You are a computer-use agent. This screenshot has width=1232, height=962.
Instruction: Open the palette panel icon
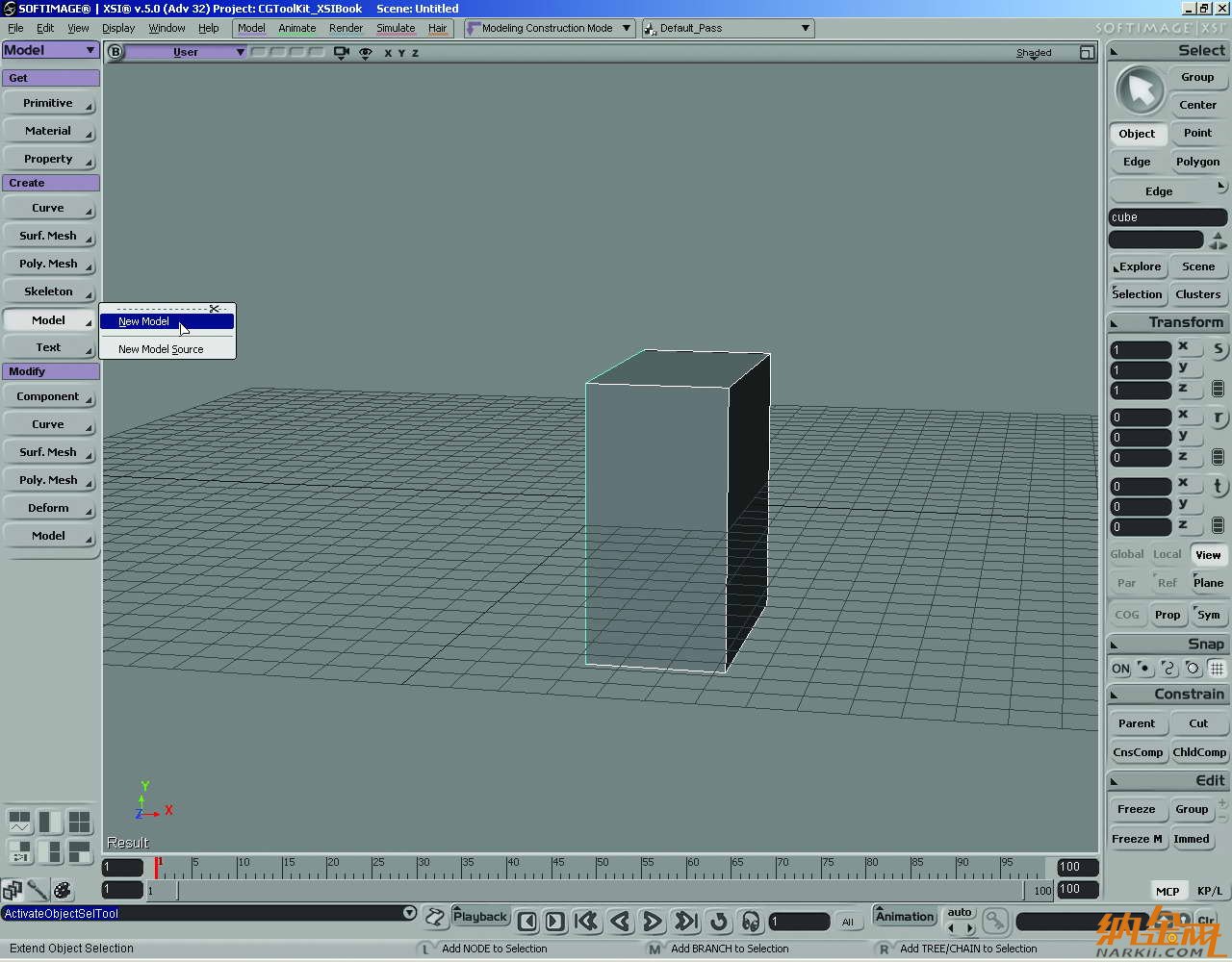[x=63, y=890]
